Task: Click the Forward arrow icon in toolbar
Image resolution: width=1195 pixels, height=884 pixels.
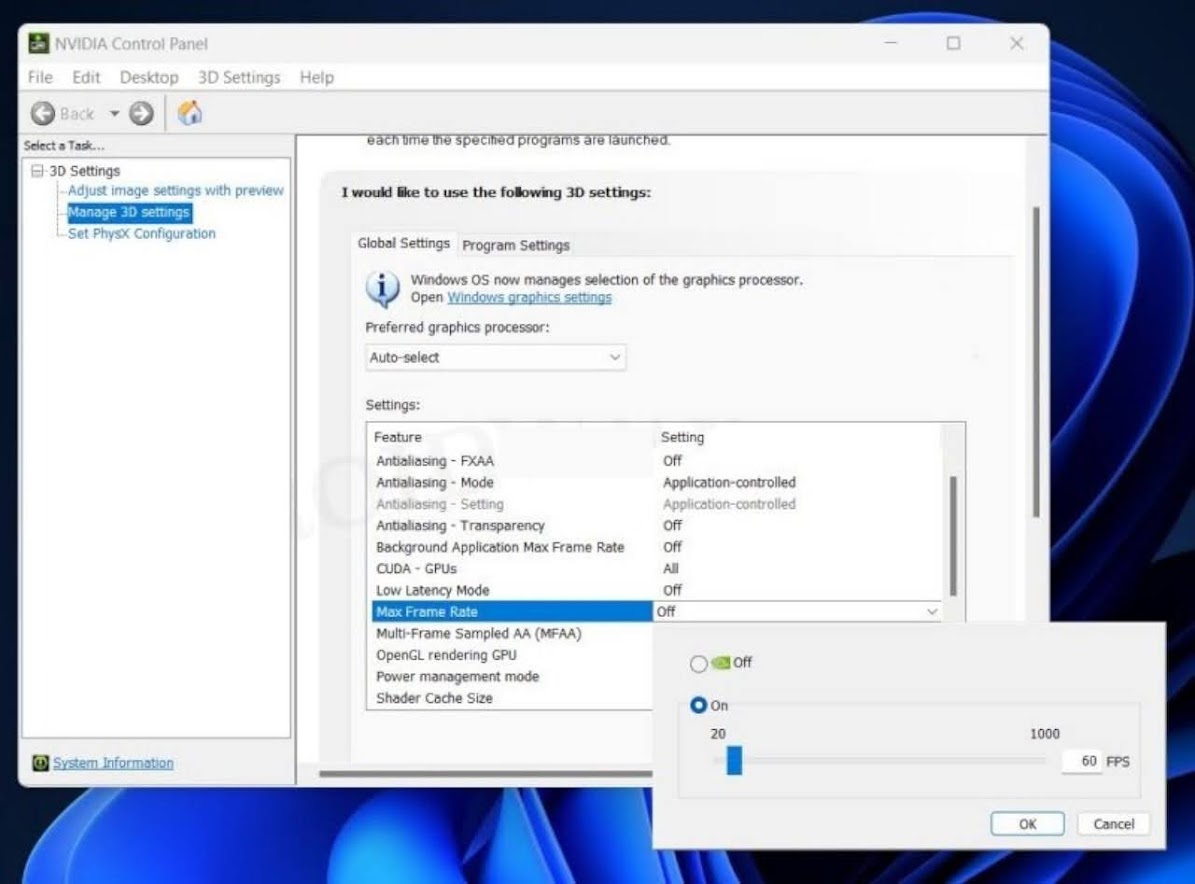Action: [x=141, y=114]
